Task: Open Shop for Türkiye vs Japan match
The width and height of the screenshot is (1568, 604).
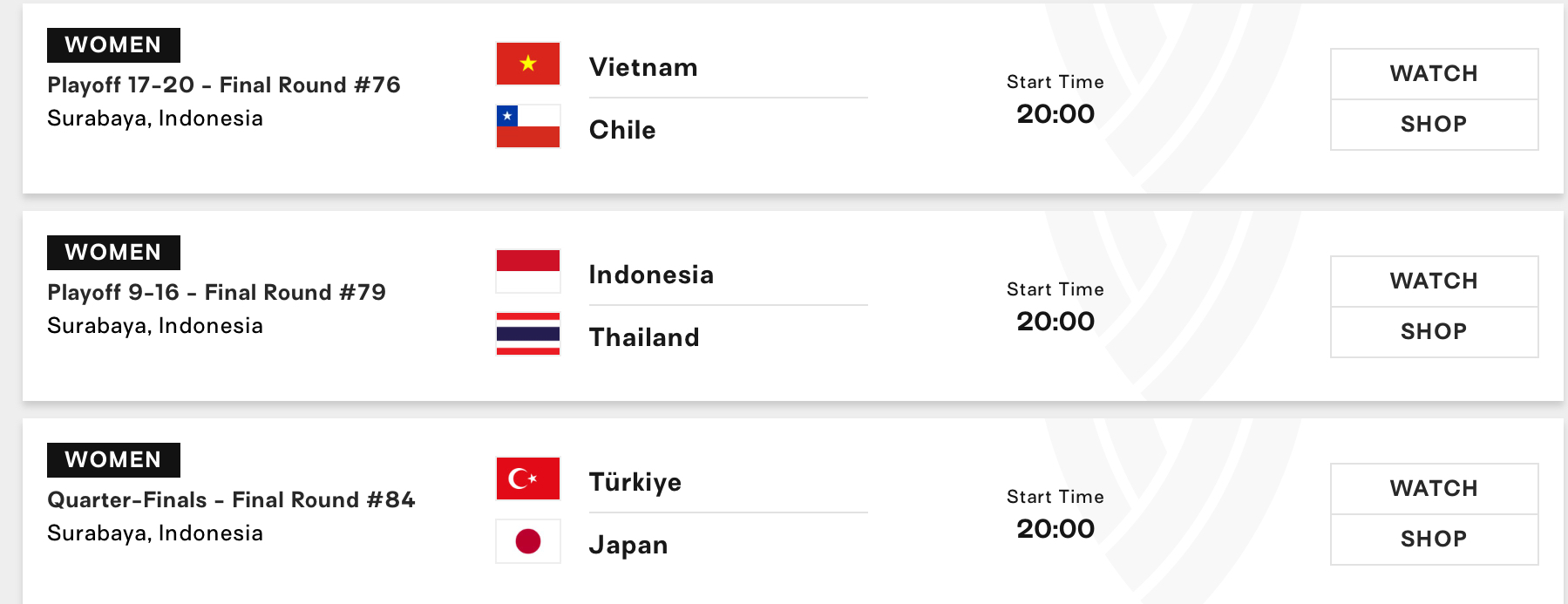Action: pos(1434,540)
